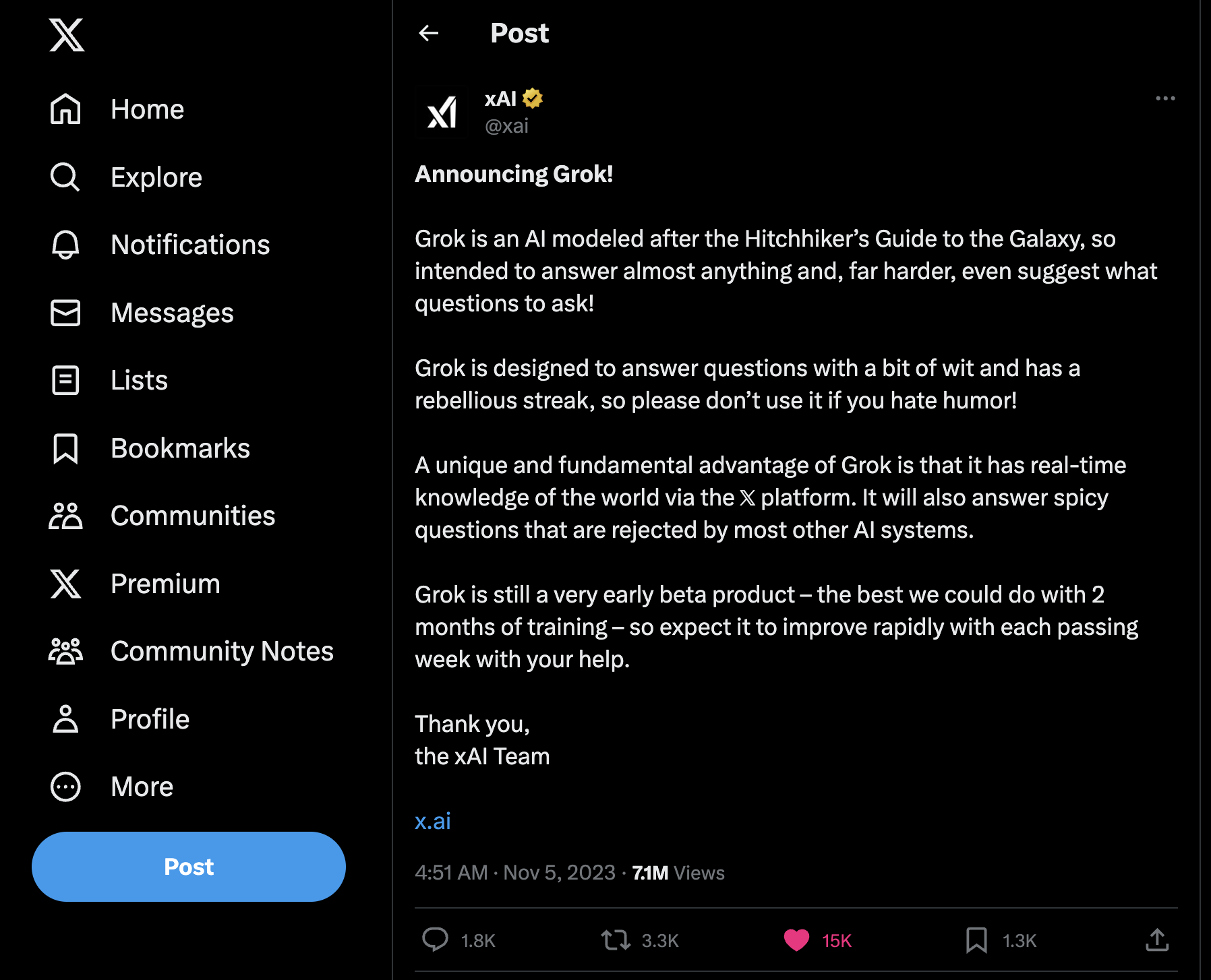Open Messages envelope icon
1211x980 pixels.
coord(65,313)
